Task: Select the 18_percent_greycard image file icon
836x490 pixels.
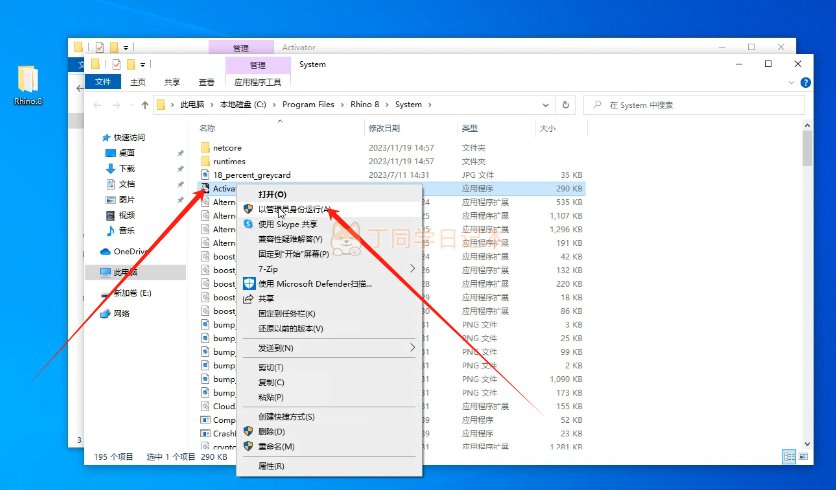Action: click(x=205, y=174)
